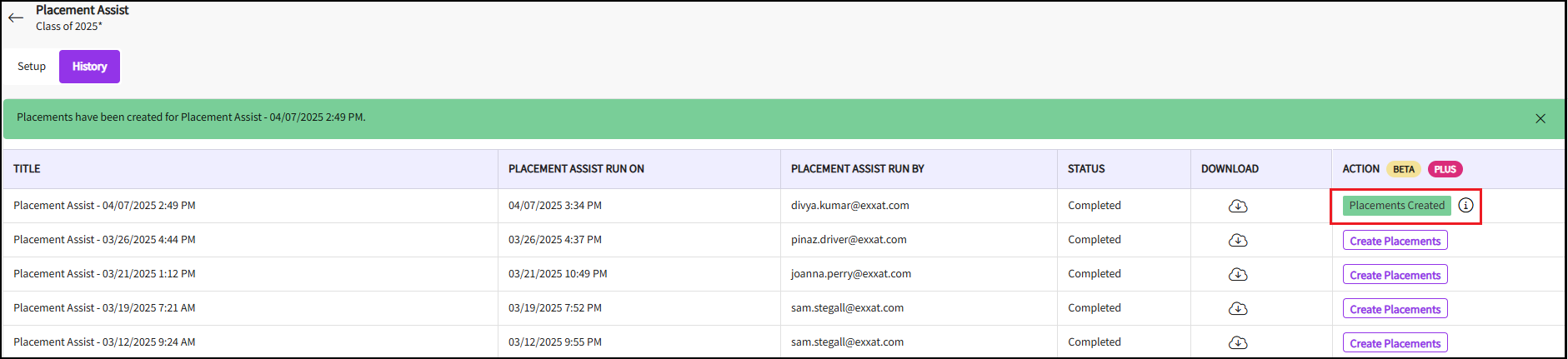Create Placements for the 03/19/2025 run
The height and width of the screenshot is (359, 1568).
(x=1395, y=309)
